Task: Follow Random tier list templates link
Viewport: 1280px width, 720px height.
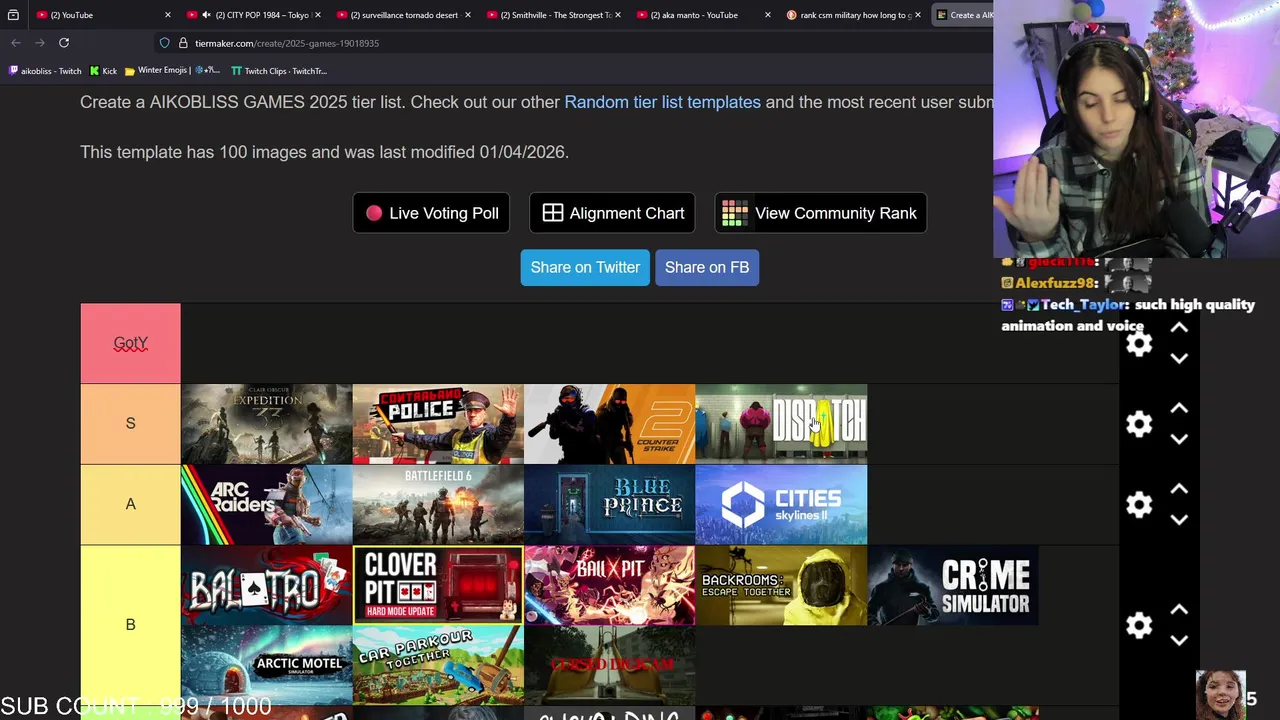Action: click(662, 102)
